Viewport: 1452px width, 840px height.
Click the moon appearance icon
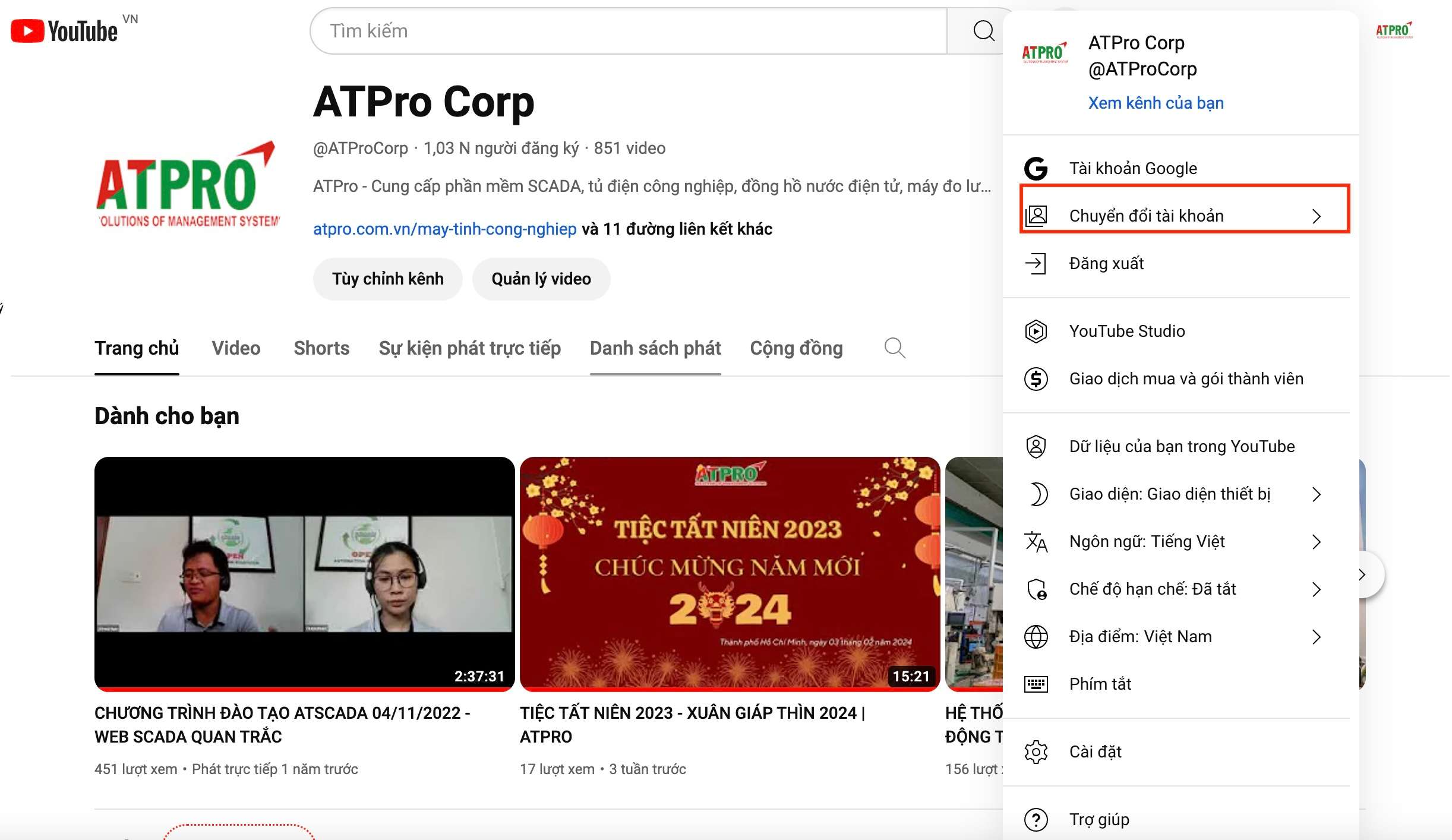[x=1037, y=494]
